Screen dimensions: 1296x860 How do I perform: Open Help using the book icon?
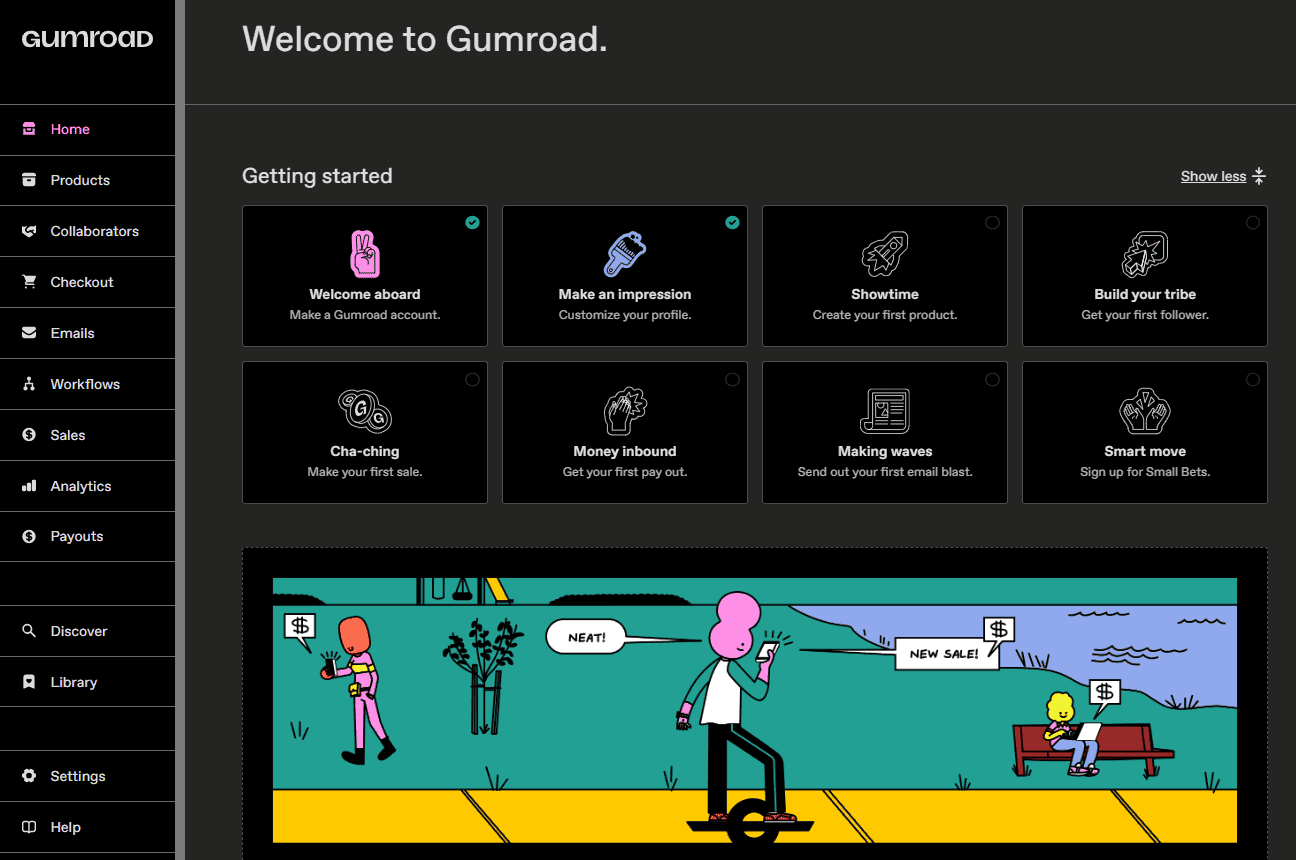tap(30, 827)
